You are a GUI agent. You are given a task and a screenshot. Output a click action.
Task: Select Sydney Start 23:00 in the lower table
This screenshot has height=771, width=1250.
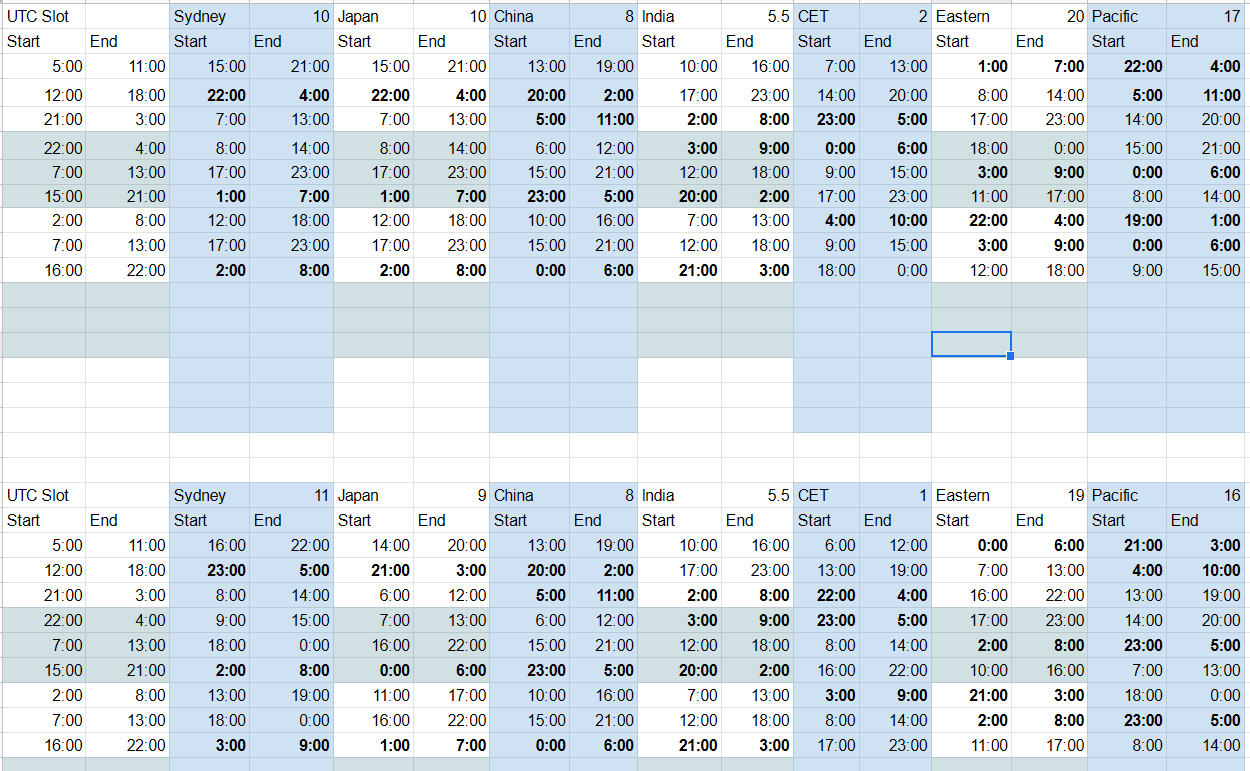pos(209,570)
